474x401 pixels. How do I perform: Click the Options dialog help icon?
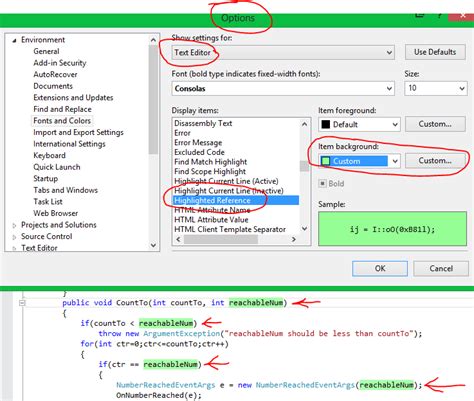click(440, 16)
